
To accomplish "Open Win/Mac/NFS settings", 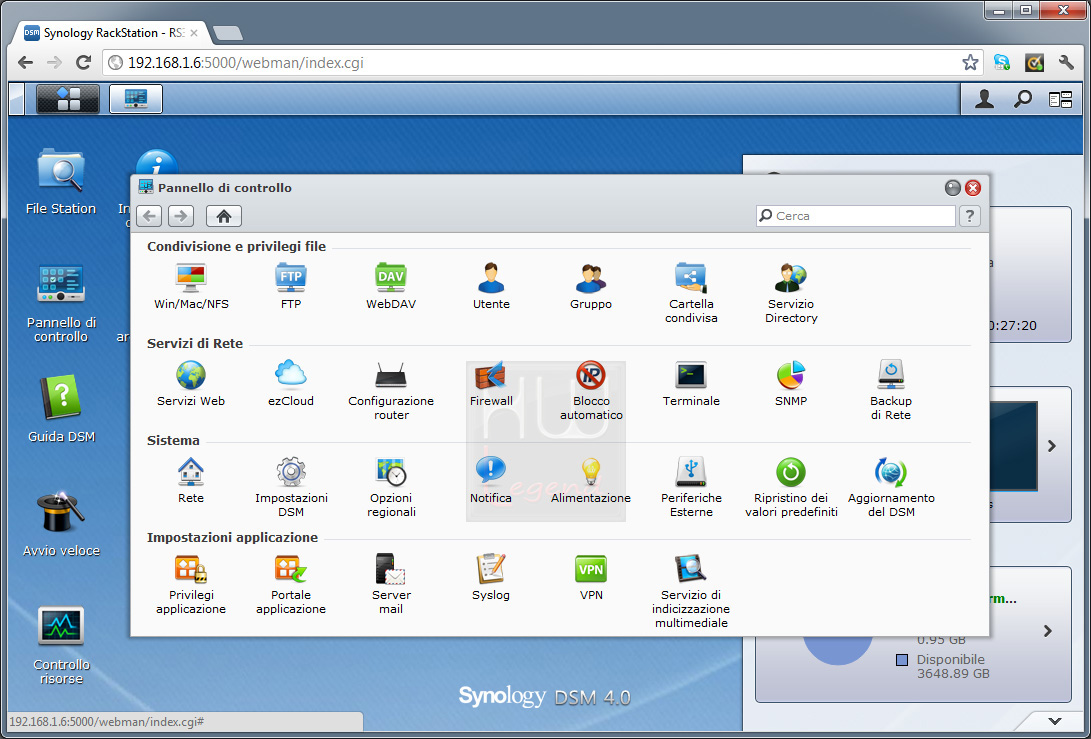I will (191, 286).
